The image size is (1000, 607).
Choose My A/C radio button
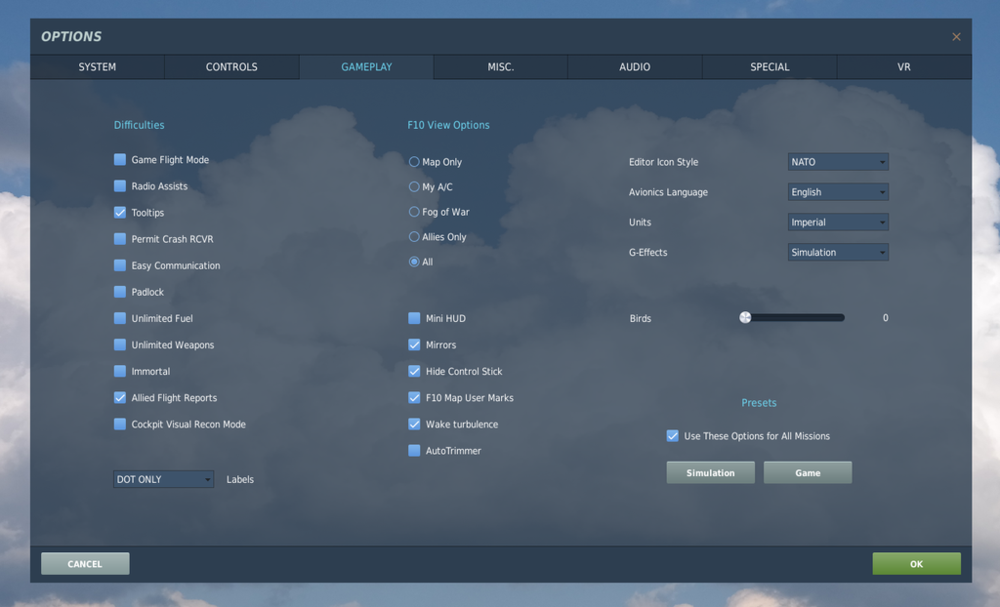414,187
